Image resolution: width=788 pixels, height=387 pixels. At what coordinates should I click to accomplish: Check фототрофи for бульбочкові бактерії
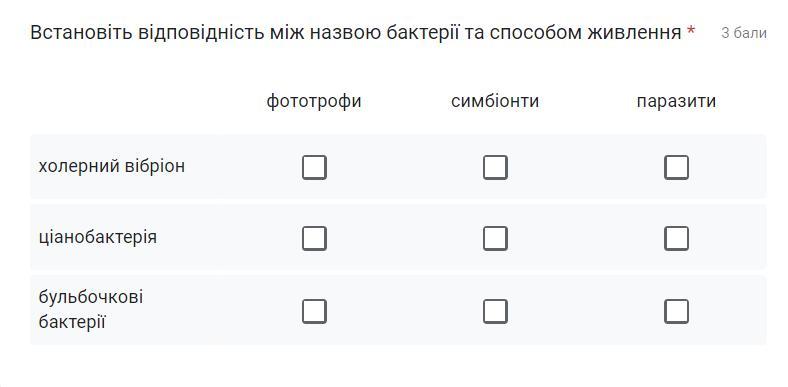coord(314,312)
